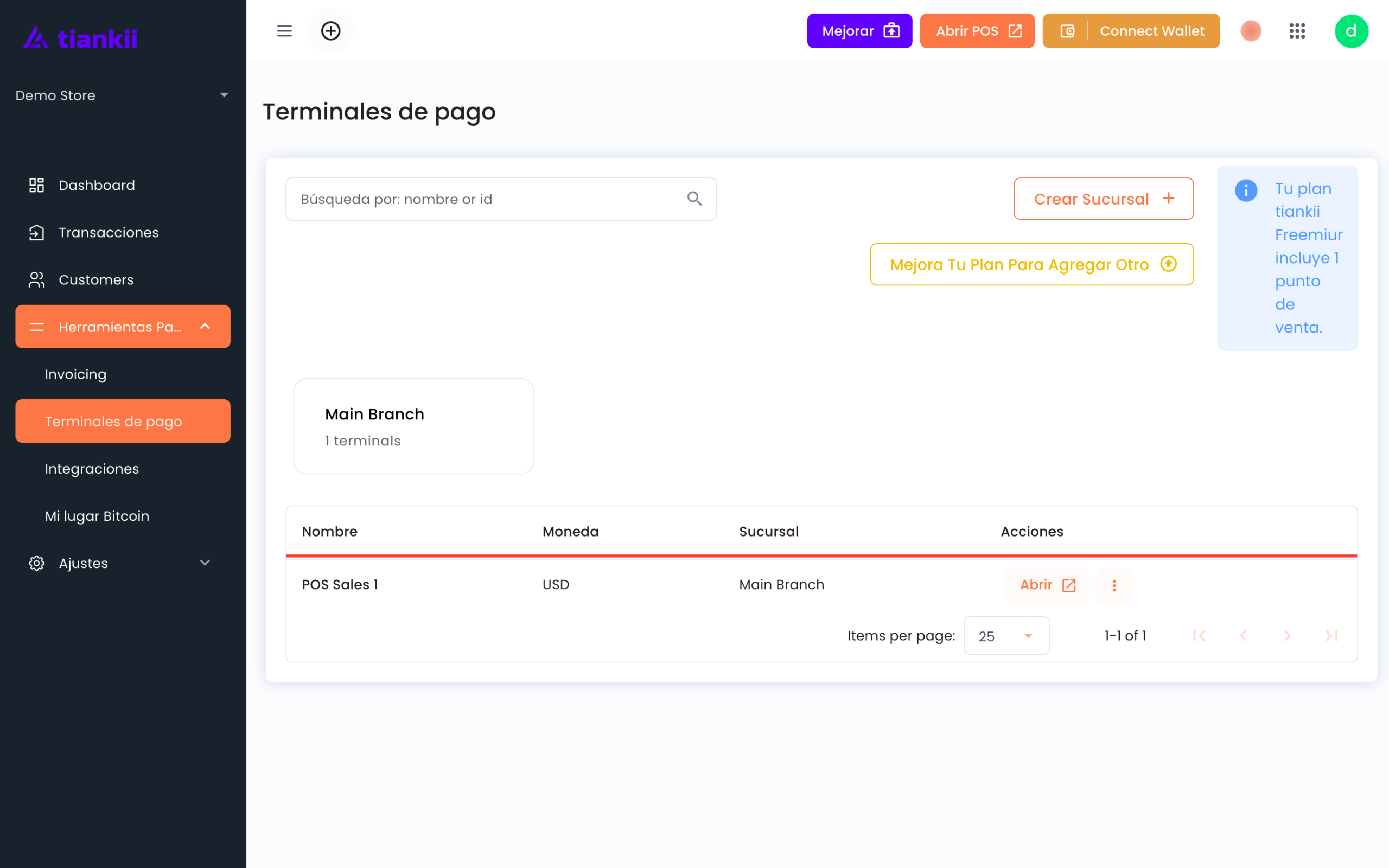
Task: Click Mejora Tu Plan Para Agregar Otro
Action: [1031, 264]
